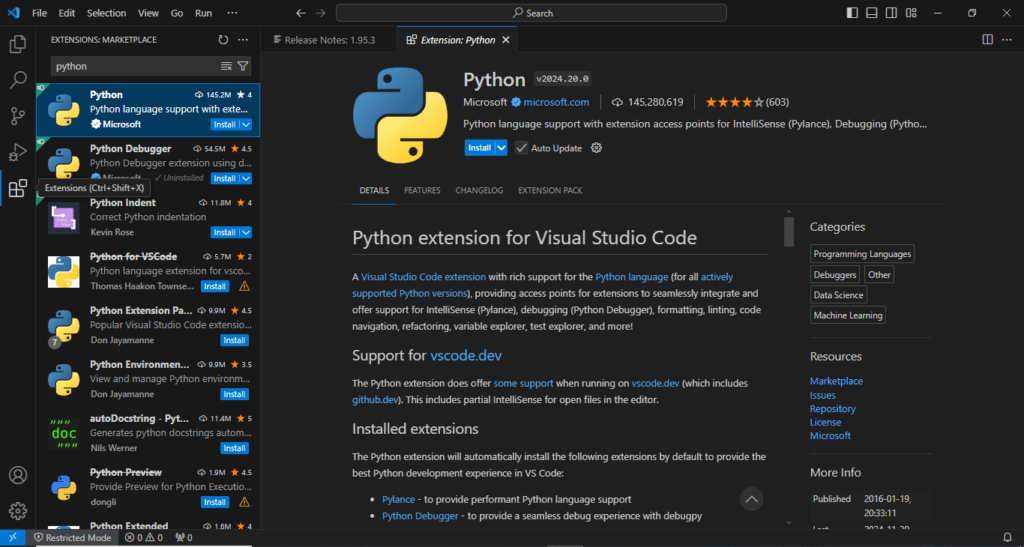
Task: Open the Selection menu
Action: click(106, 13)
